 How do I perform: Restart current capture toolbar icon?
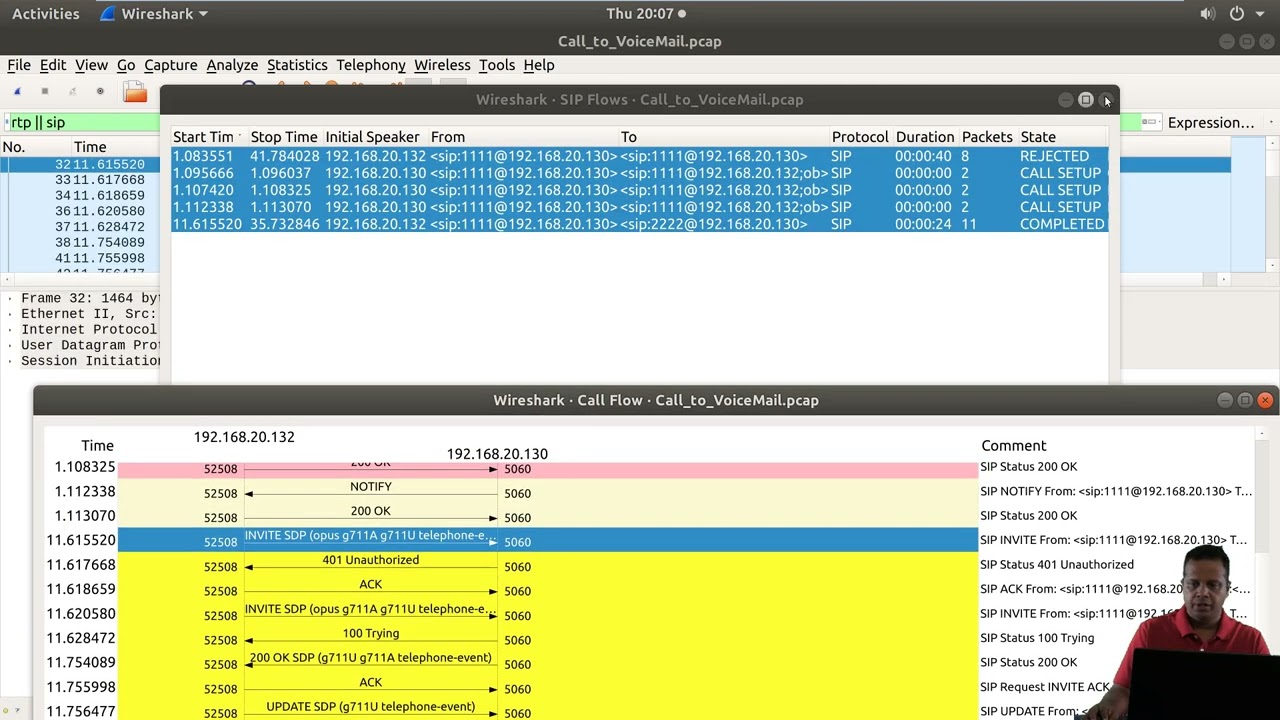[x=72, y=92]
